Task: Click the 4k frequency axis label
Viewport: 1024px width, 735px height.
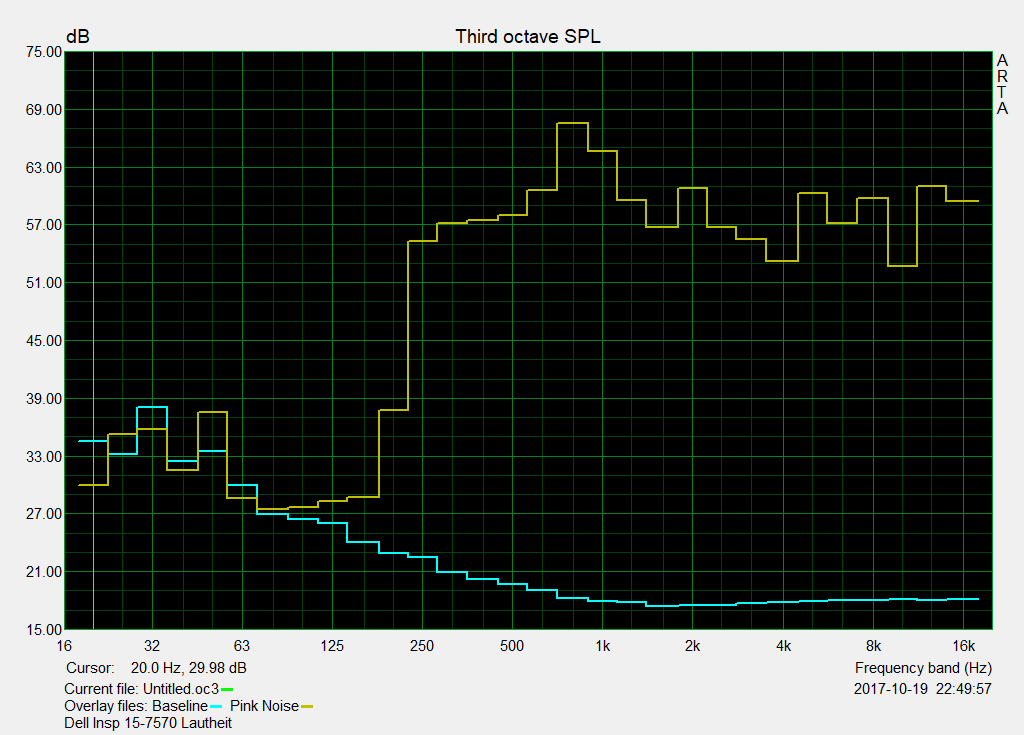Action: pos(783,646)
